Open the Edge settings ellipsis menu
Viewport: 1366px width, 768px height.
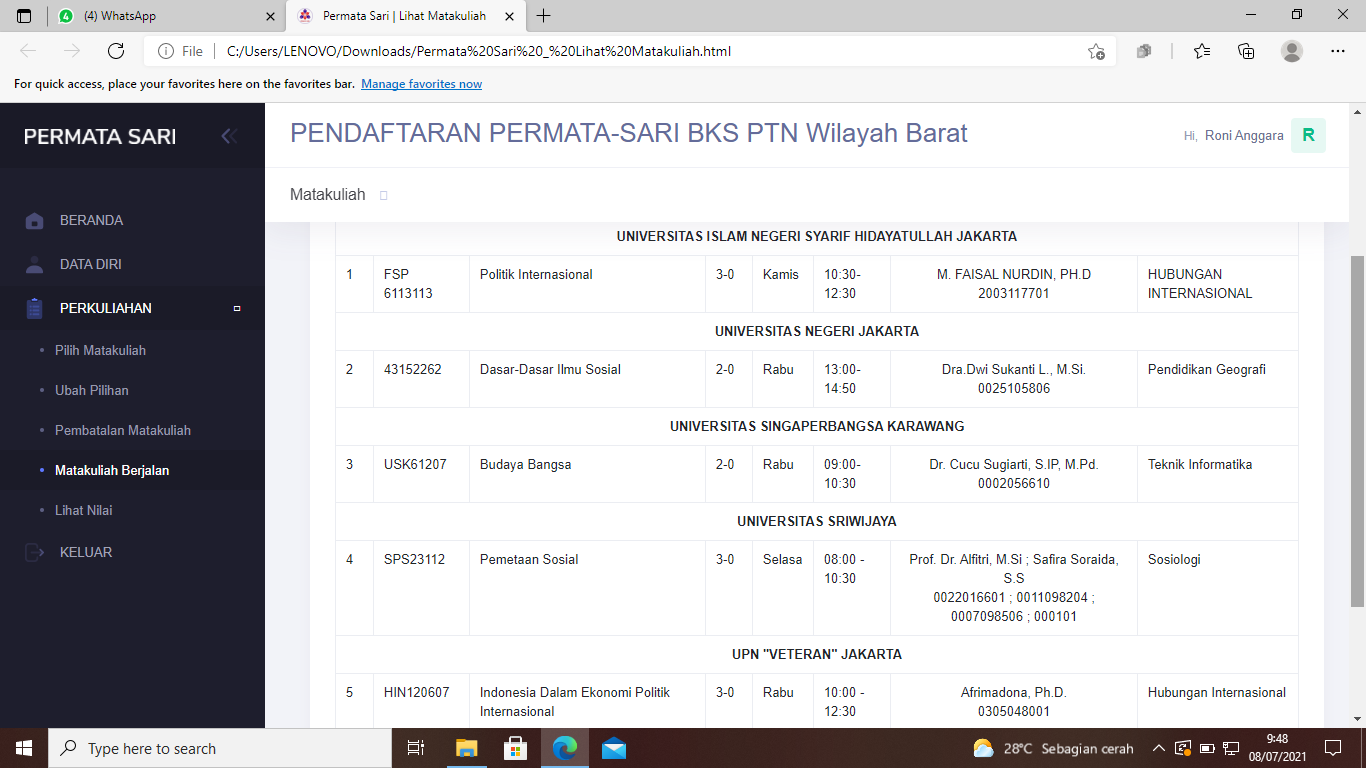1338,51
